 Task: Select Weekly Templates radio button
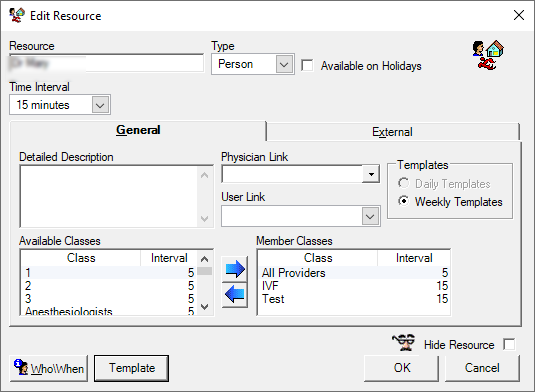[404, 201]
